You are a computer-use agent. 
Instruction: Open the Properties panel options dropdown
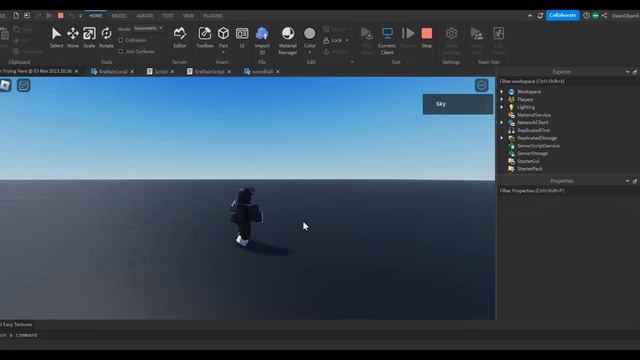[x=627, y=181]
